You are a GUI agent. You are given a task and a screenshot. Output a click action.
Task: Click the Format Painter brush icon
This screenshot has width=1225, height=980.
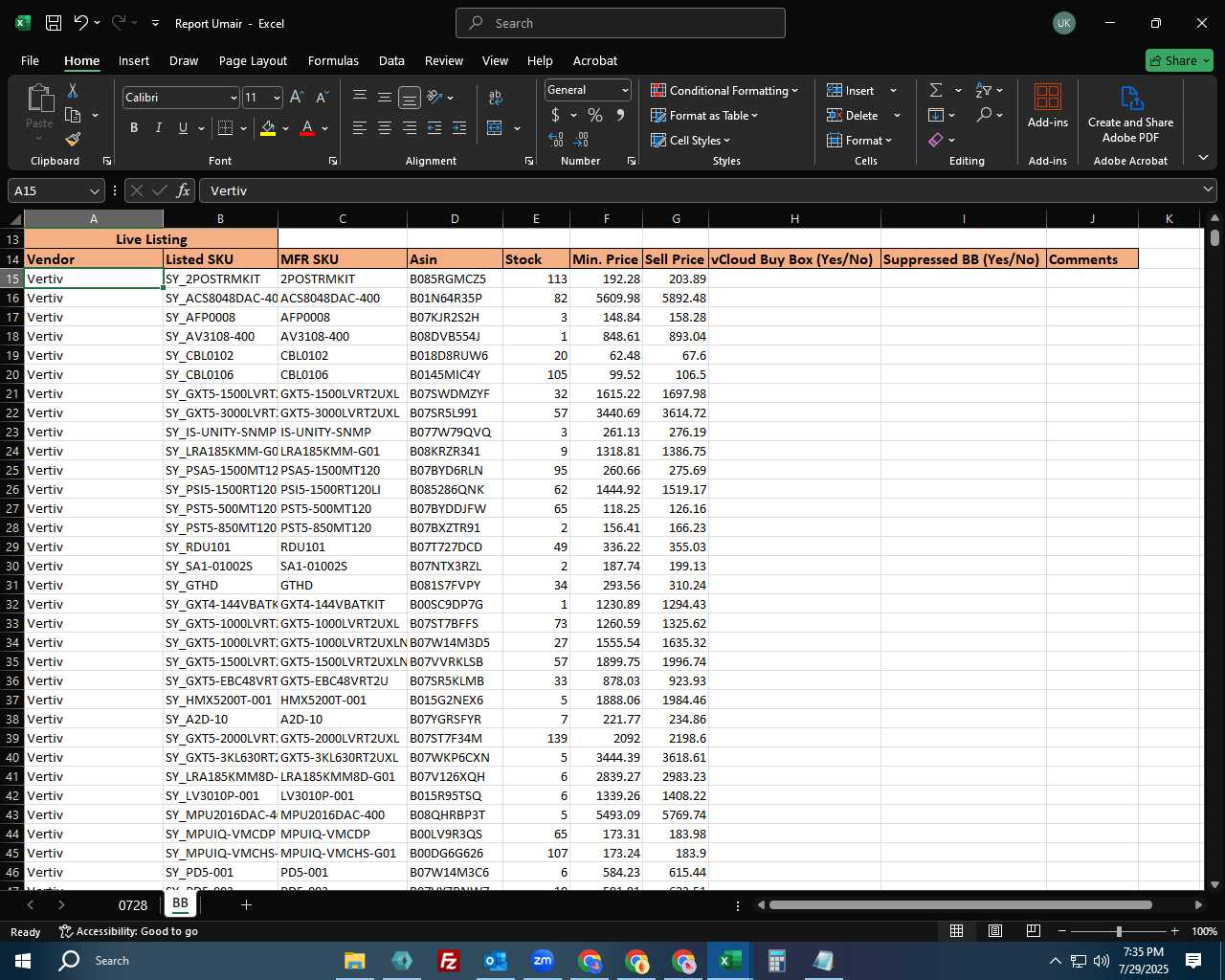pos(72,139)
